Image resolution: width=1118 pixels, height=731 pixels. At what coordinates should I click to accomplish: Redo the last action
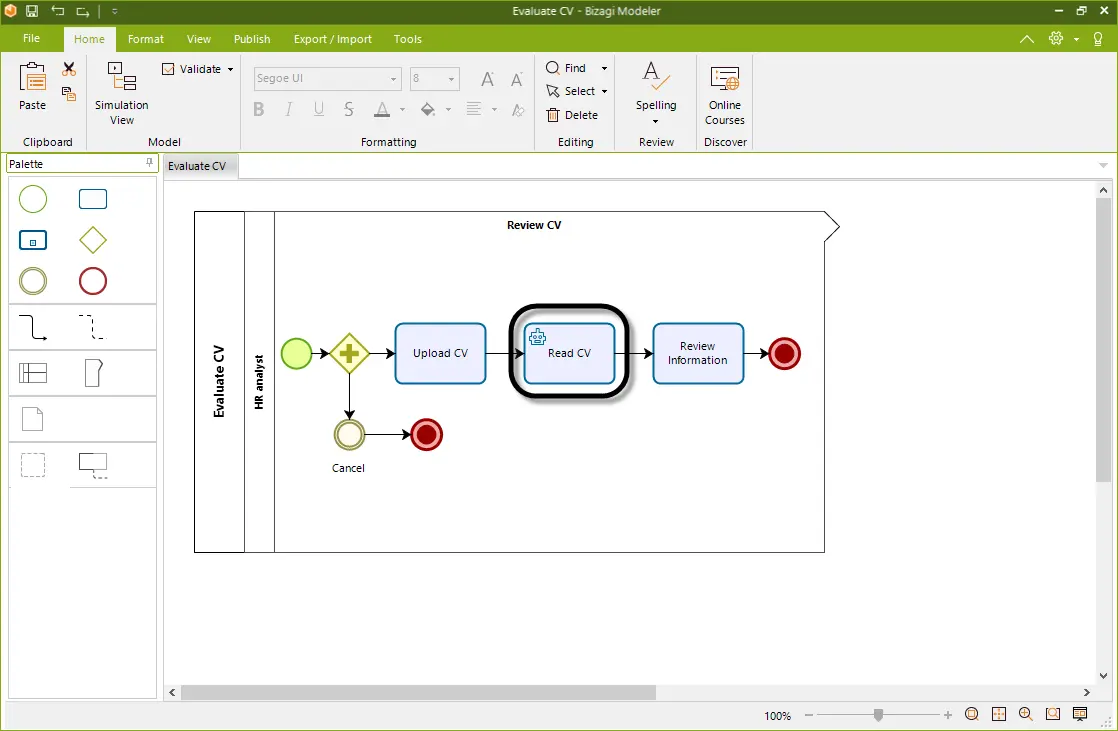click(x=83, y=11)
